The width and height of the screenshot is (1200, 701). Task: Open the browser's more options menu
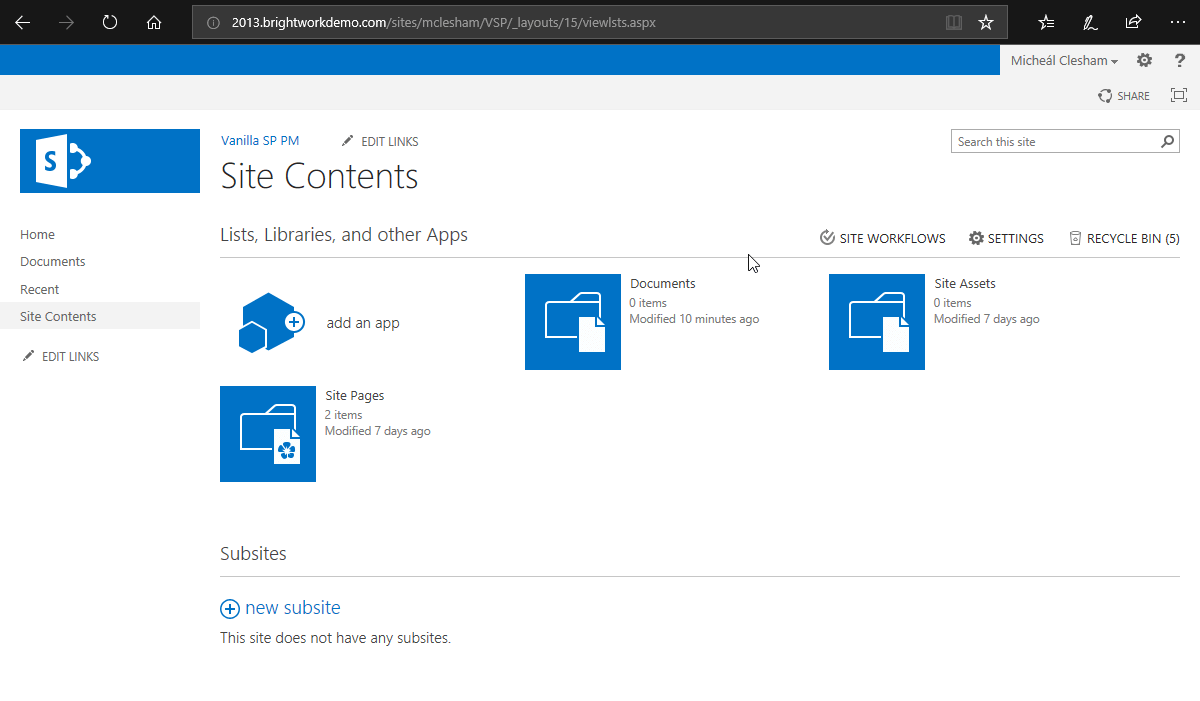1179,21
